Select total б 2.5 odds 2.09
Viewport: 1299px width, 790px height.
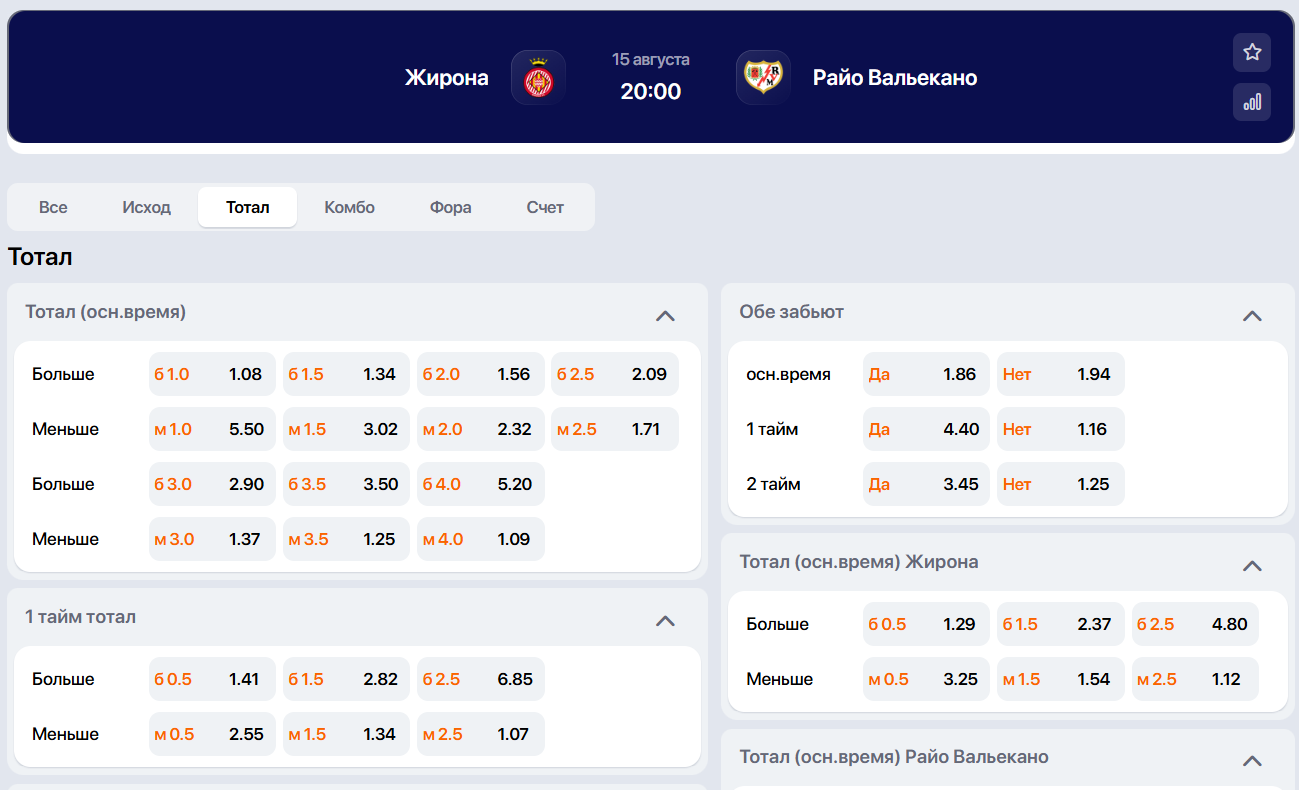coord(615,374)
